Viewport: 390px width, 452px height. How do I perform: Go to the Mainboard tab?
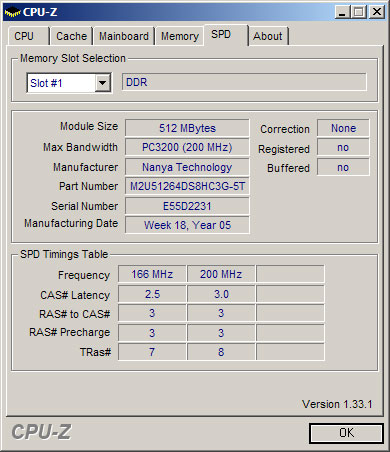tap(124, 36)
